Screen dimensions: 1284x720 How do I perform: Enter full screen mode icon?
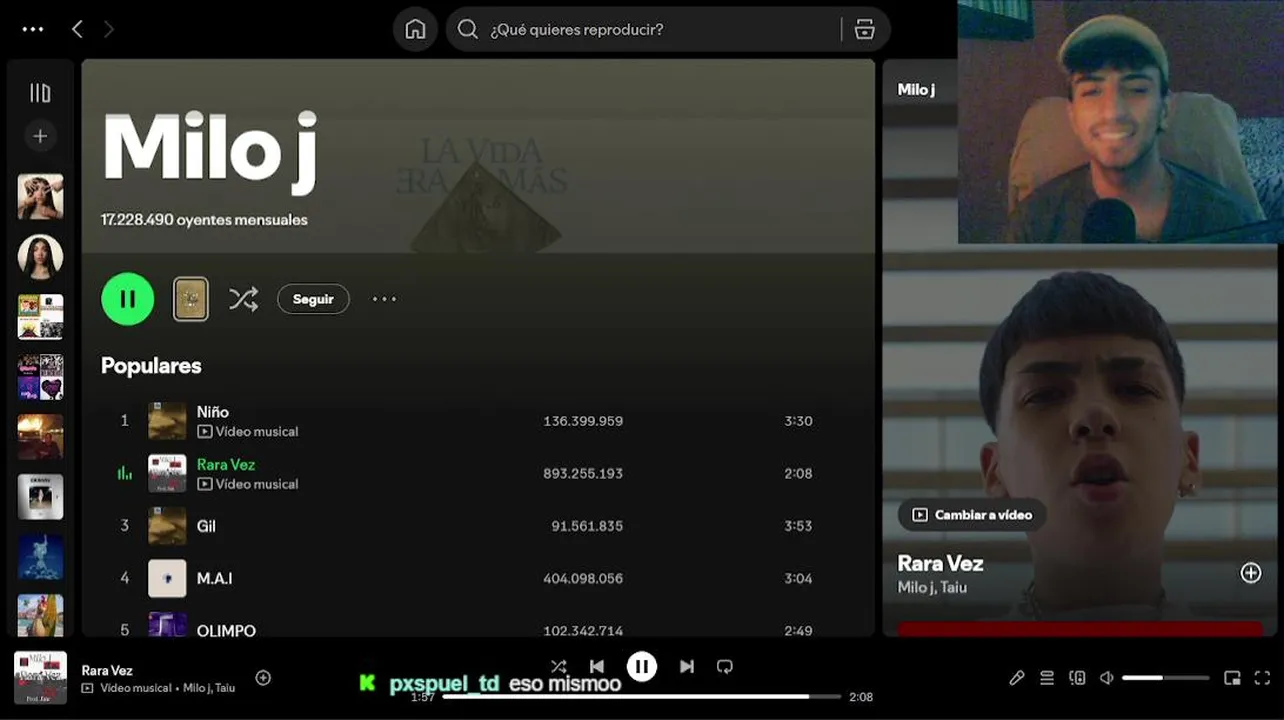point(1262,678)
